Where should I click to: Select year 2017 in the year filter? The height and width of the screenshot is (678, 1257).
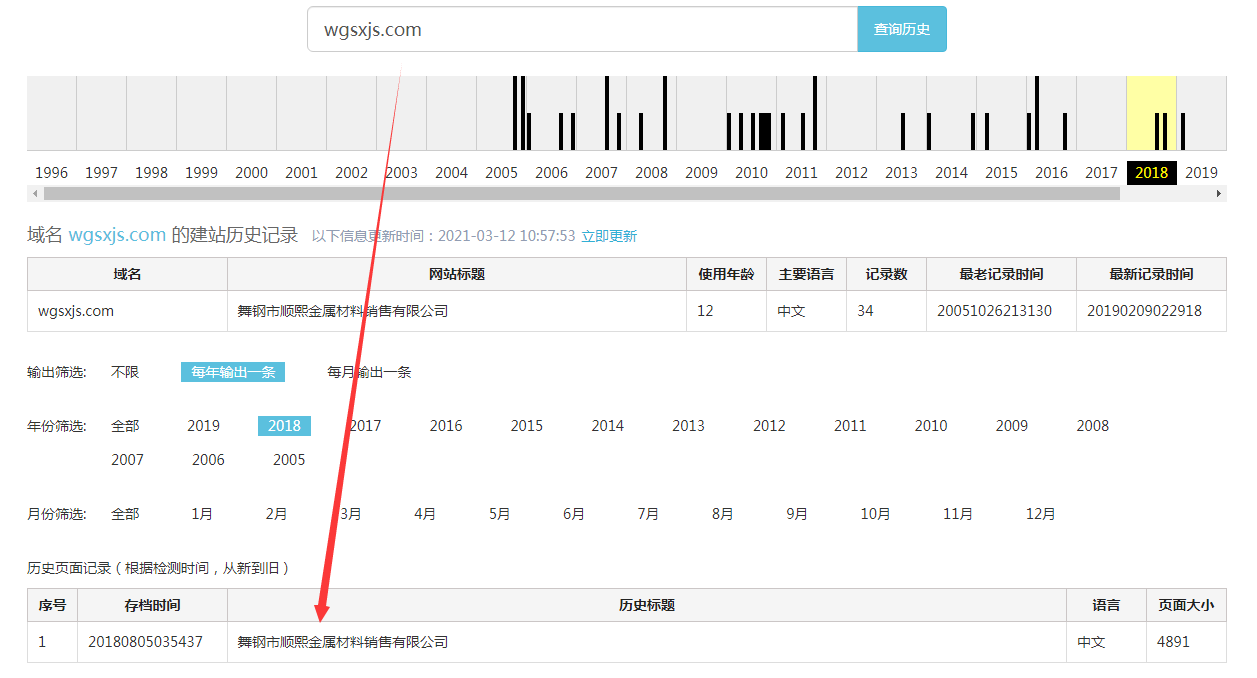(364, 425)
